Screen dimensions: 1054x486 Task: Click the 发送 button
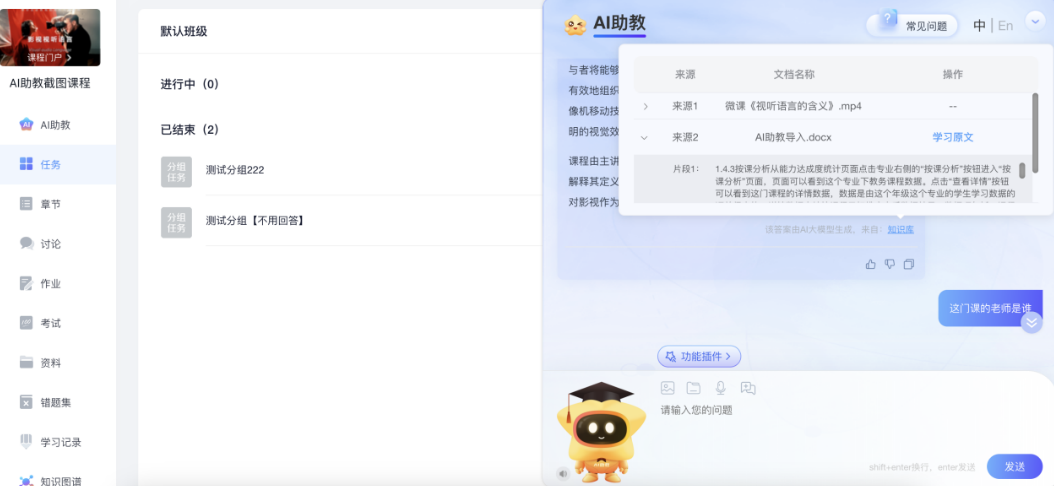[x=1014, y=467]
